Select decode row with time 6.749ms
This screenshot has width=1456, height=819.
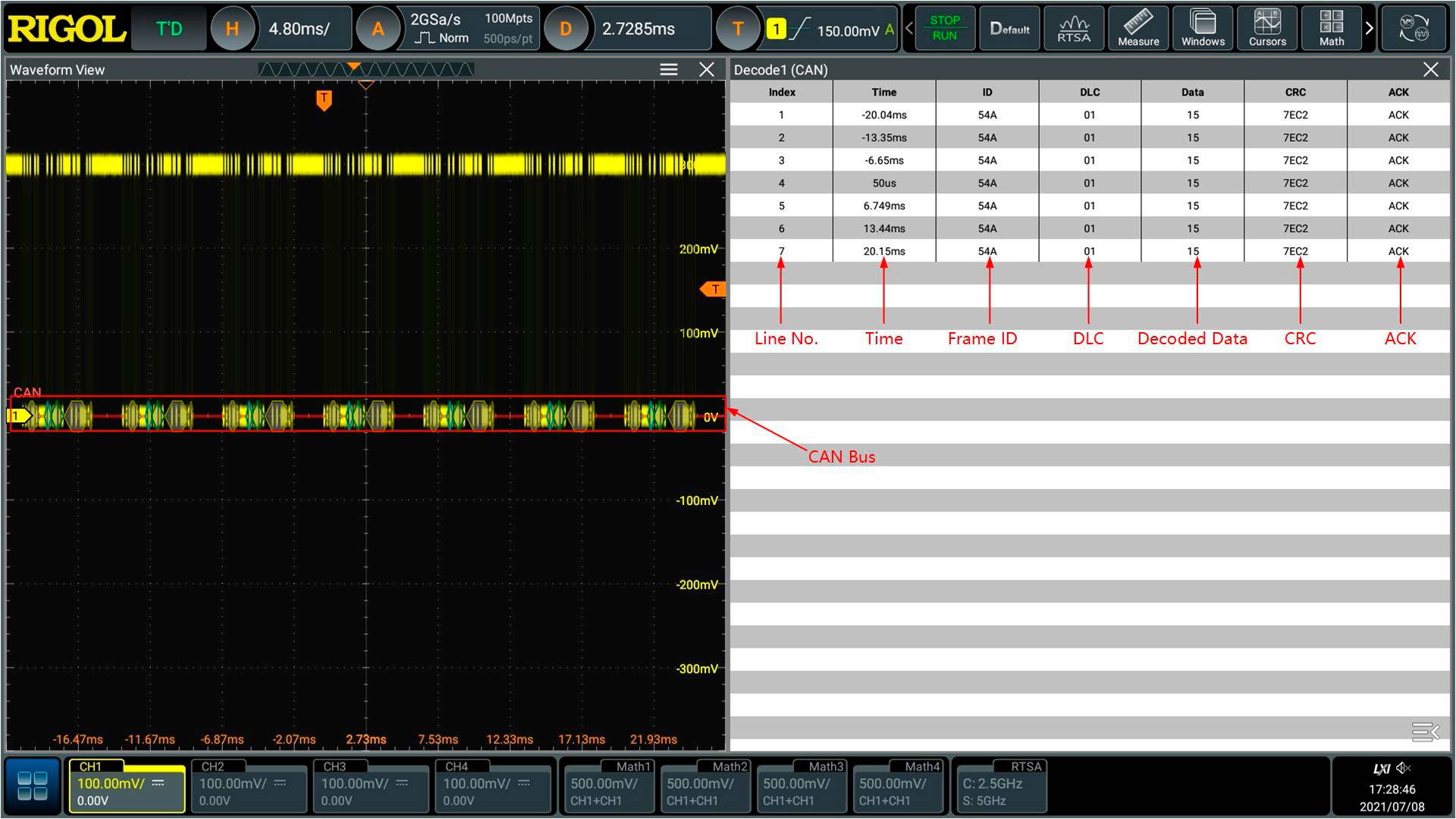point(883,206)
